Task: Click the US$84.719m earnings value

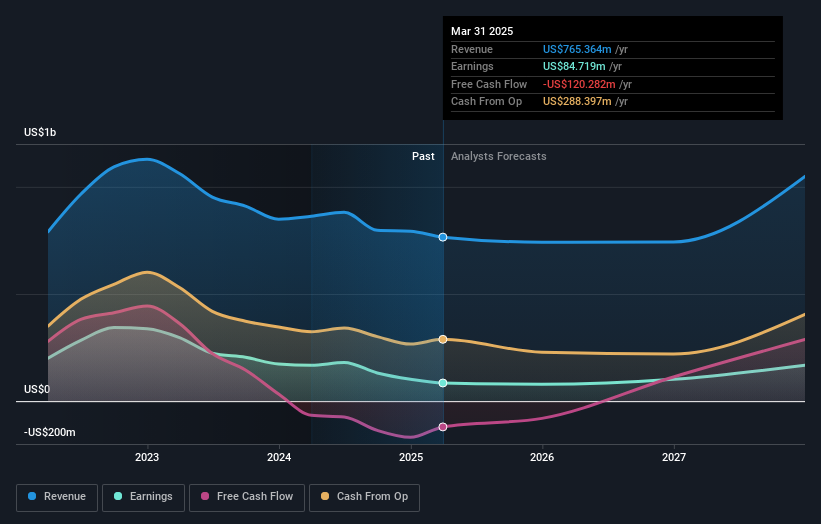Action: coord(574,66)
